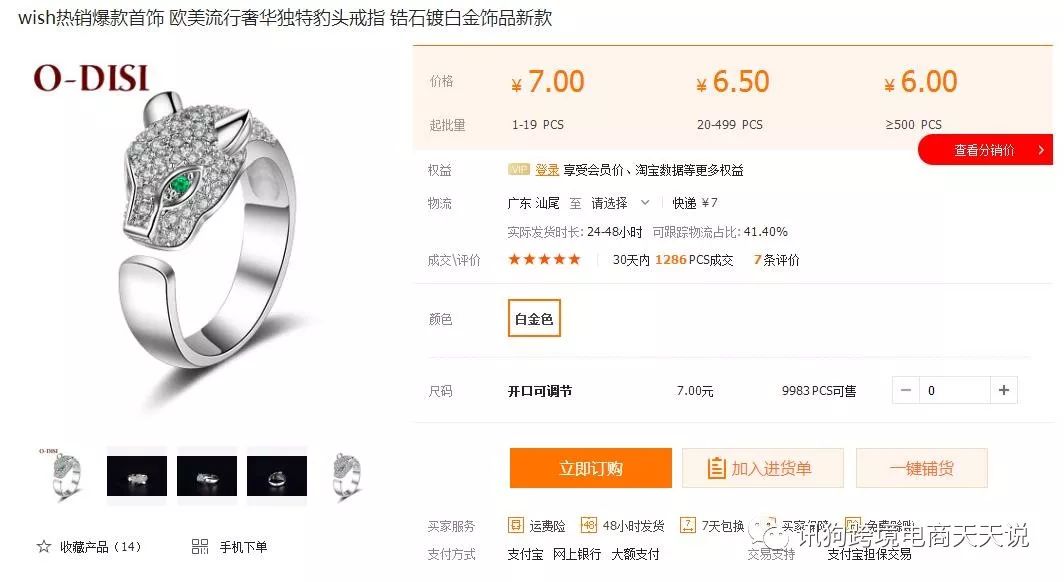
Task: Click the star icon to favorite product
Action: tap(44, 546)
